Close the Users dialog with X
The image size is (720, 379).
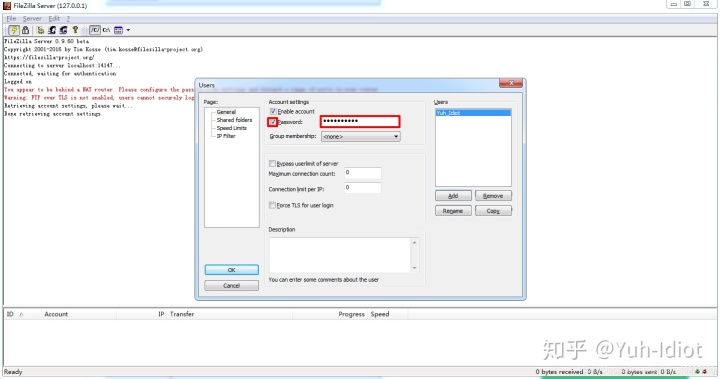tap(511, 83)
